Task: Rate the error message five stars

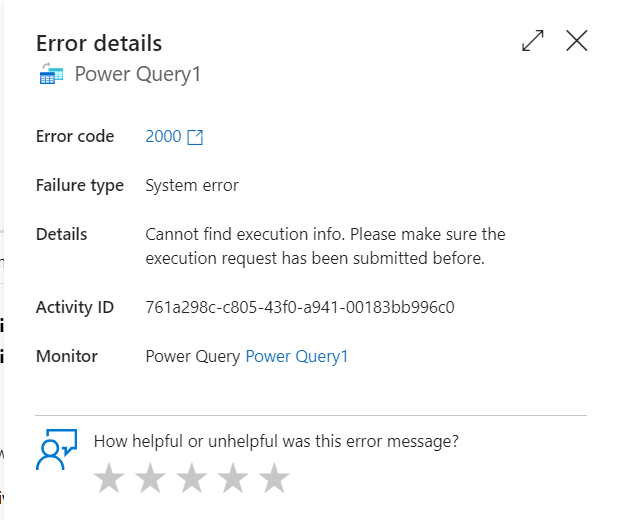Action: (x=274, y=478)
